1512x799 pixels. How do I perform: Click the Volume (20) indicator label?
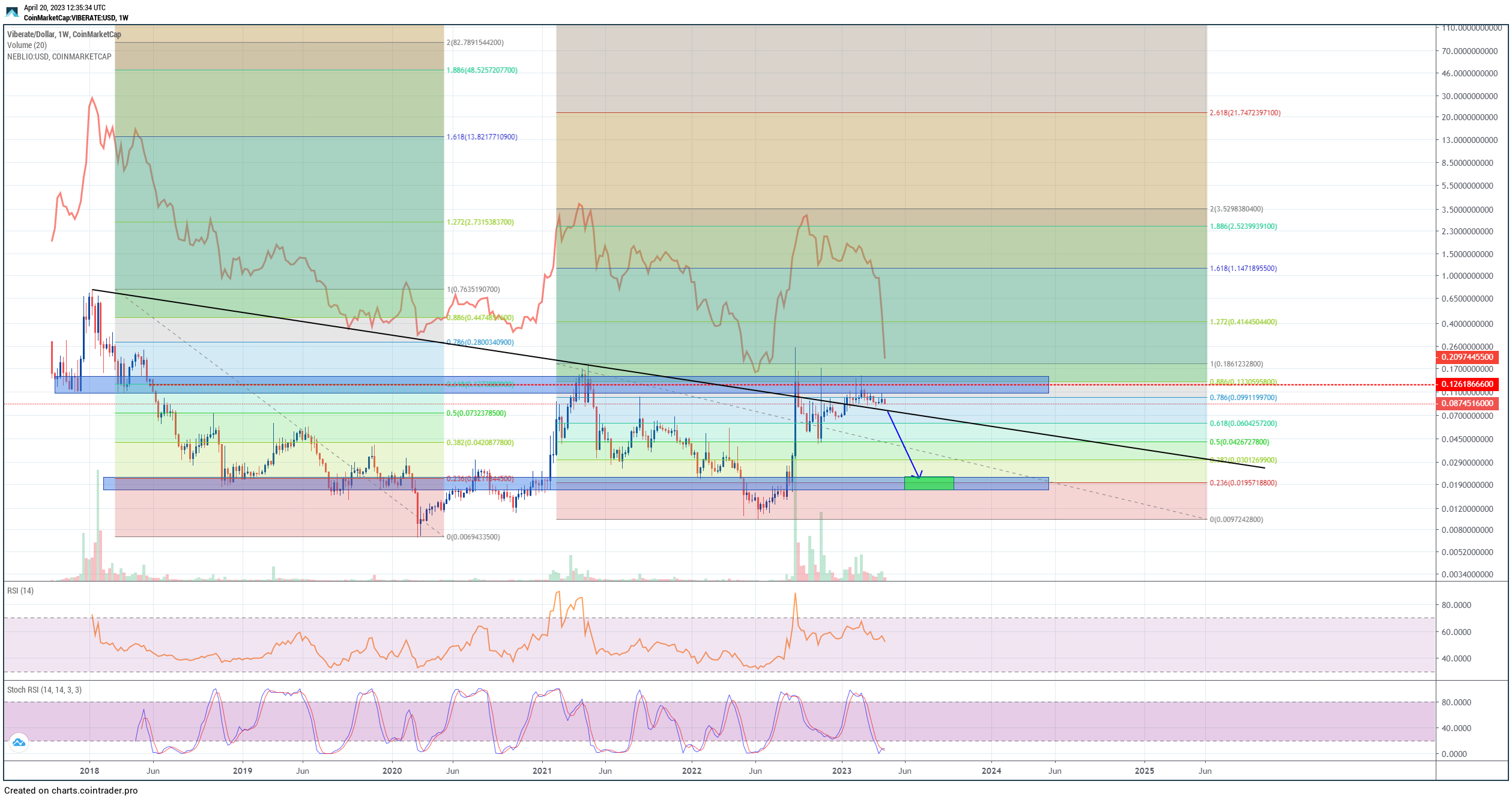click(x=27, y=46)
